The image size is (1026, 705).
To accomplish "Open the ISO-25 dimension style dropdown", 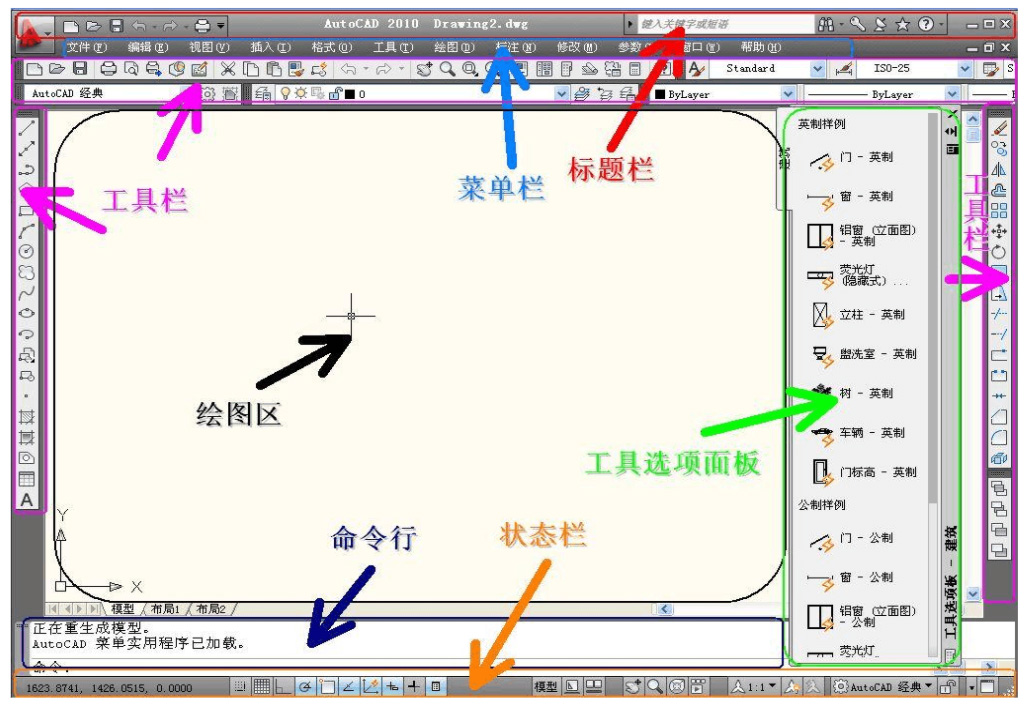I will click(965, 69).
